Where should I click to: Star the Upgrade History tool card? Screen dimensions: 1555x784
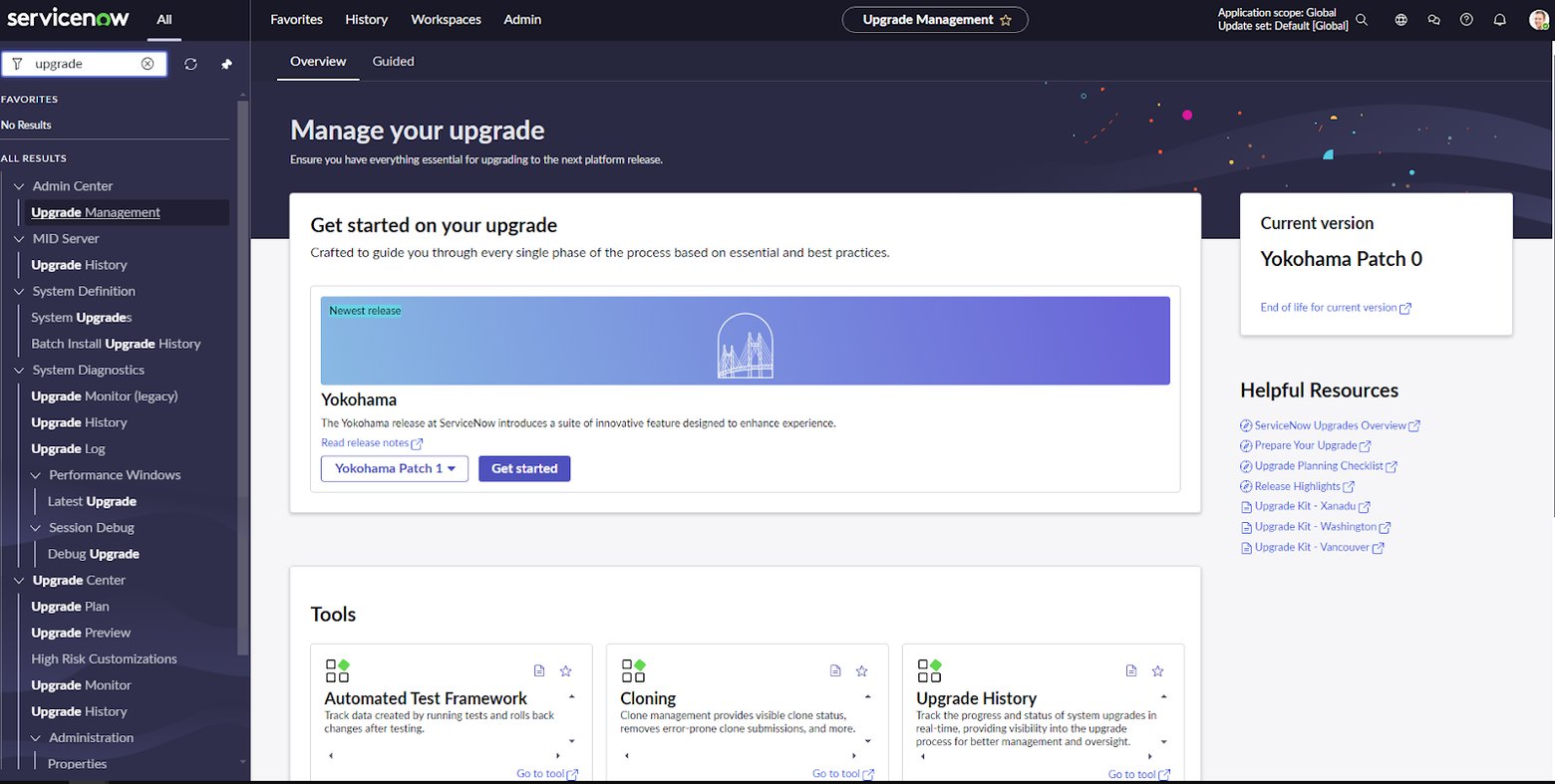tap(1157, 671)
